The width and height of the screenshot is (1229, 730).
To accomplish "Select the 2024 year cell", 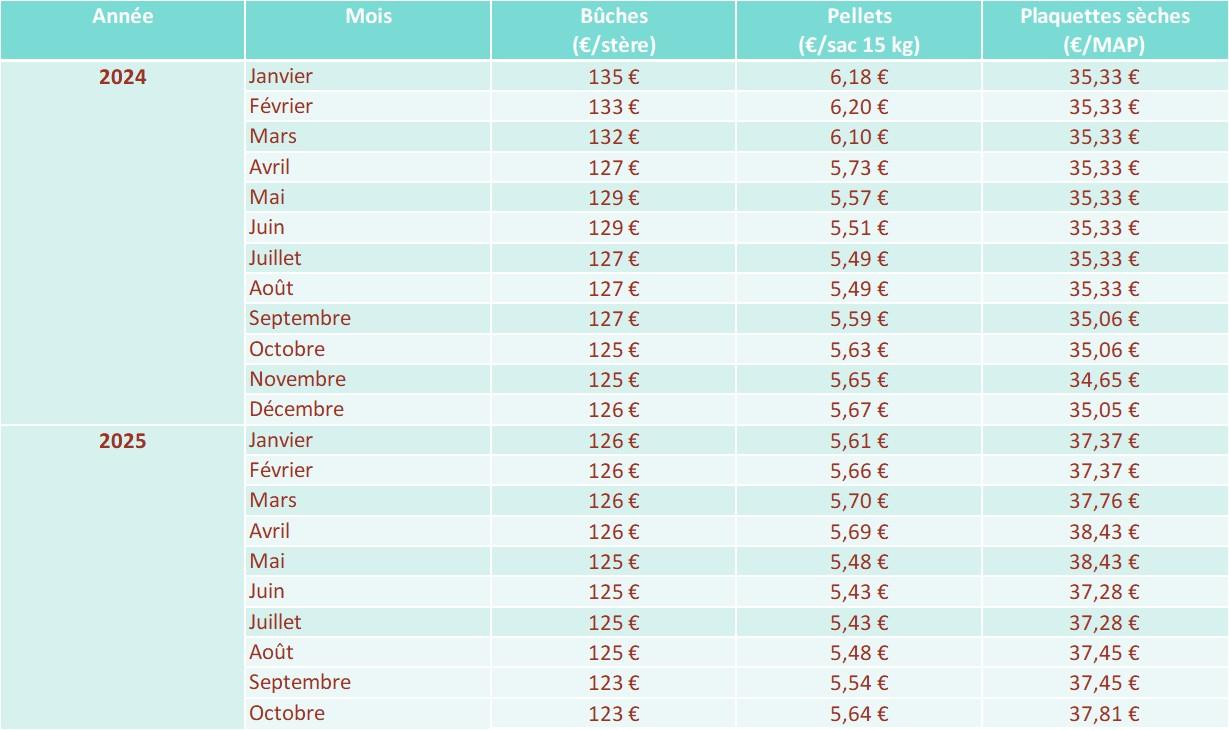I will pos(122,76).
